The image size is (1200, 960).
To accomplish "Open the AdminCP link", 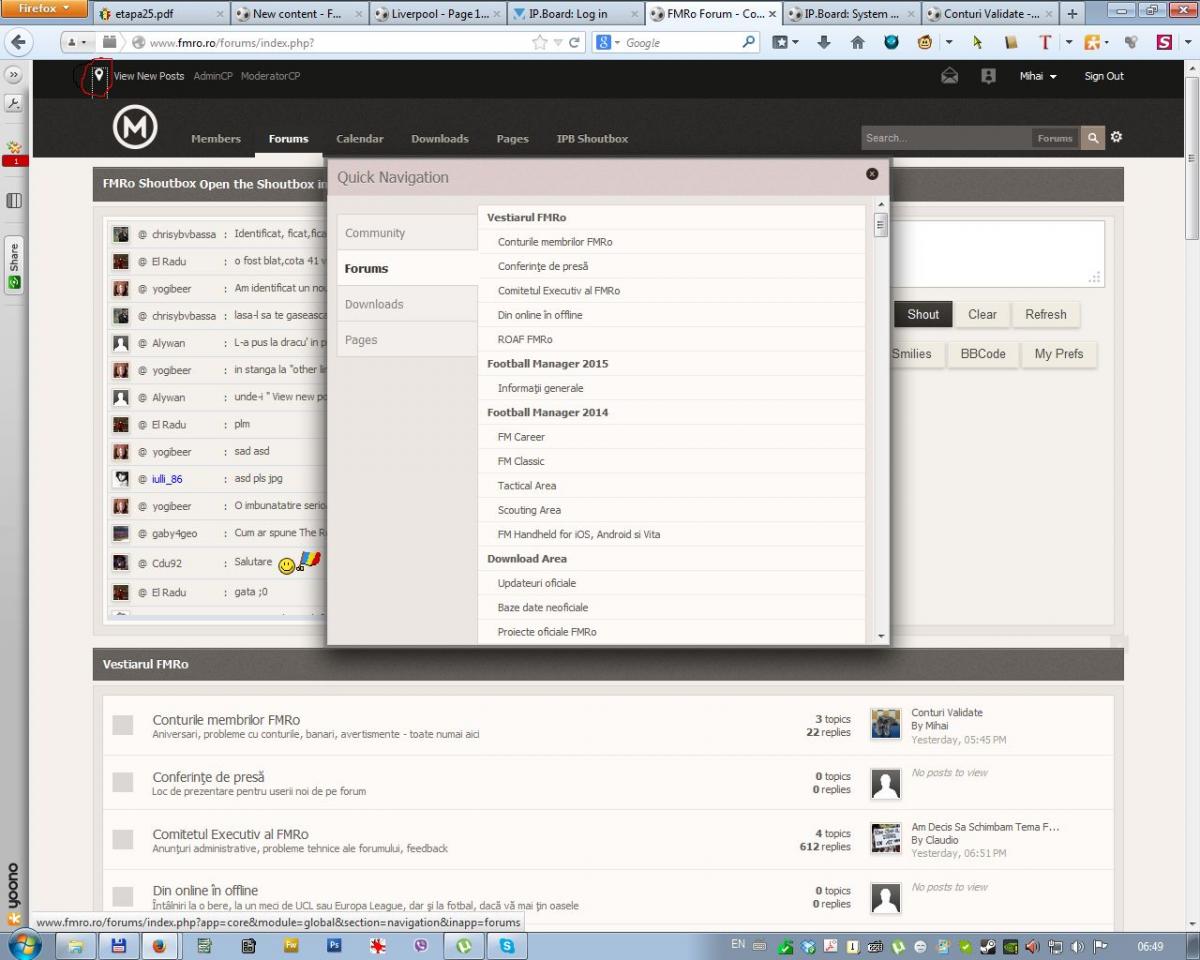I will 213,76.
